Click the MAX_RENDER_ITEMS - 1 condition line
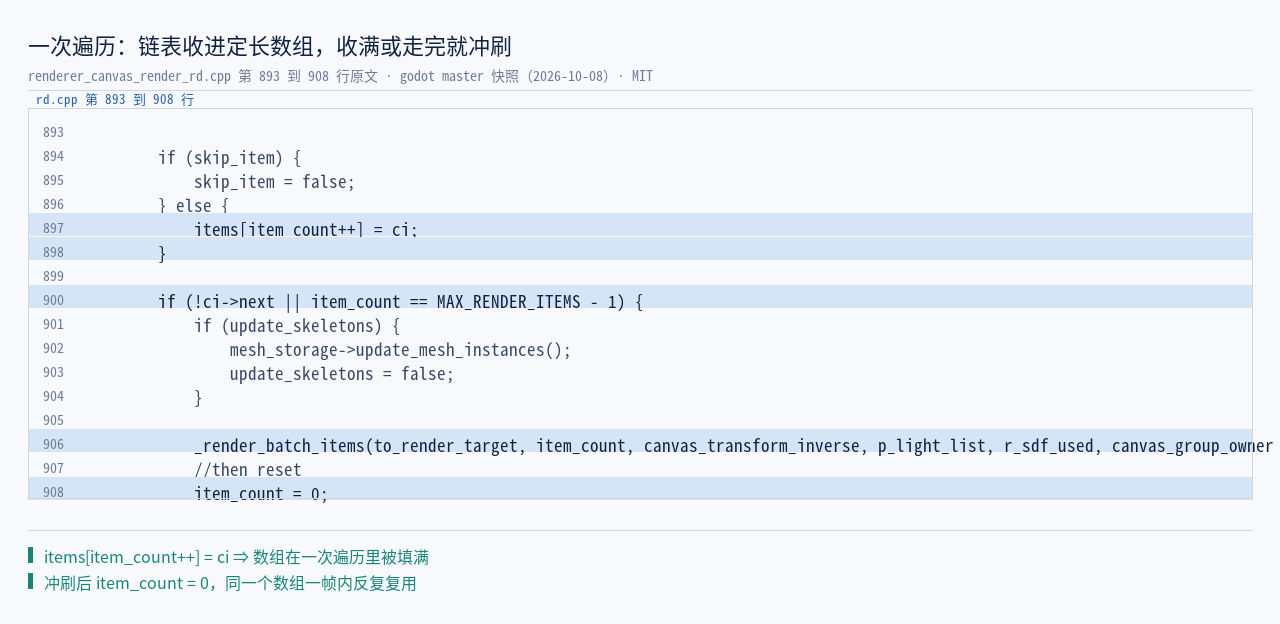 click(400, 302)
